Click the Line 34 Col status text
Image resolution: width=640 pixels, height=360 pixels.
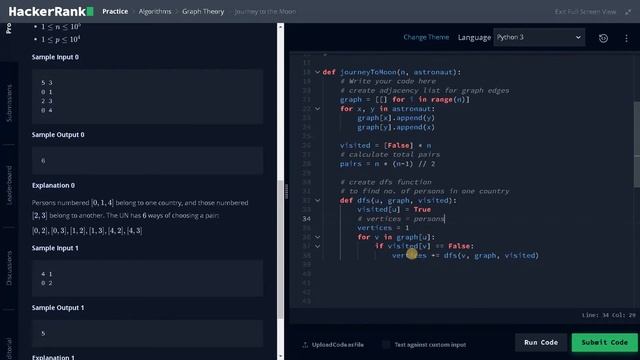[x=608, y=315]
